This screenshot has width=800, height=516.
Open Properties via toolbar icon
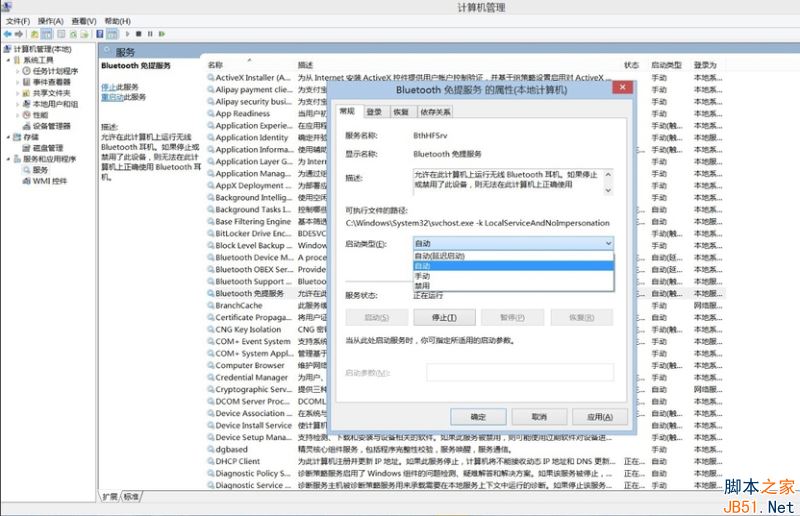(x=61, y=34)
